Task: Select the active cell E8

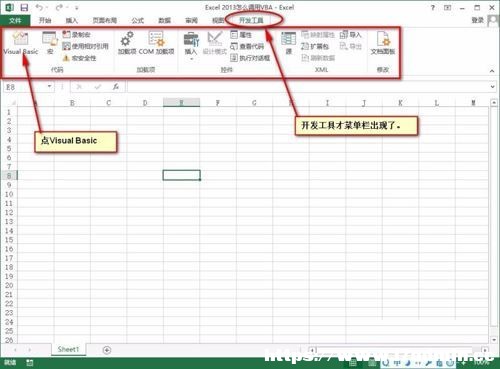Action: [181, 175]
